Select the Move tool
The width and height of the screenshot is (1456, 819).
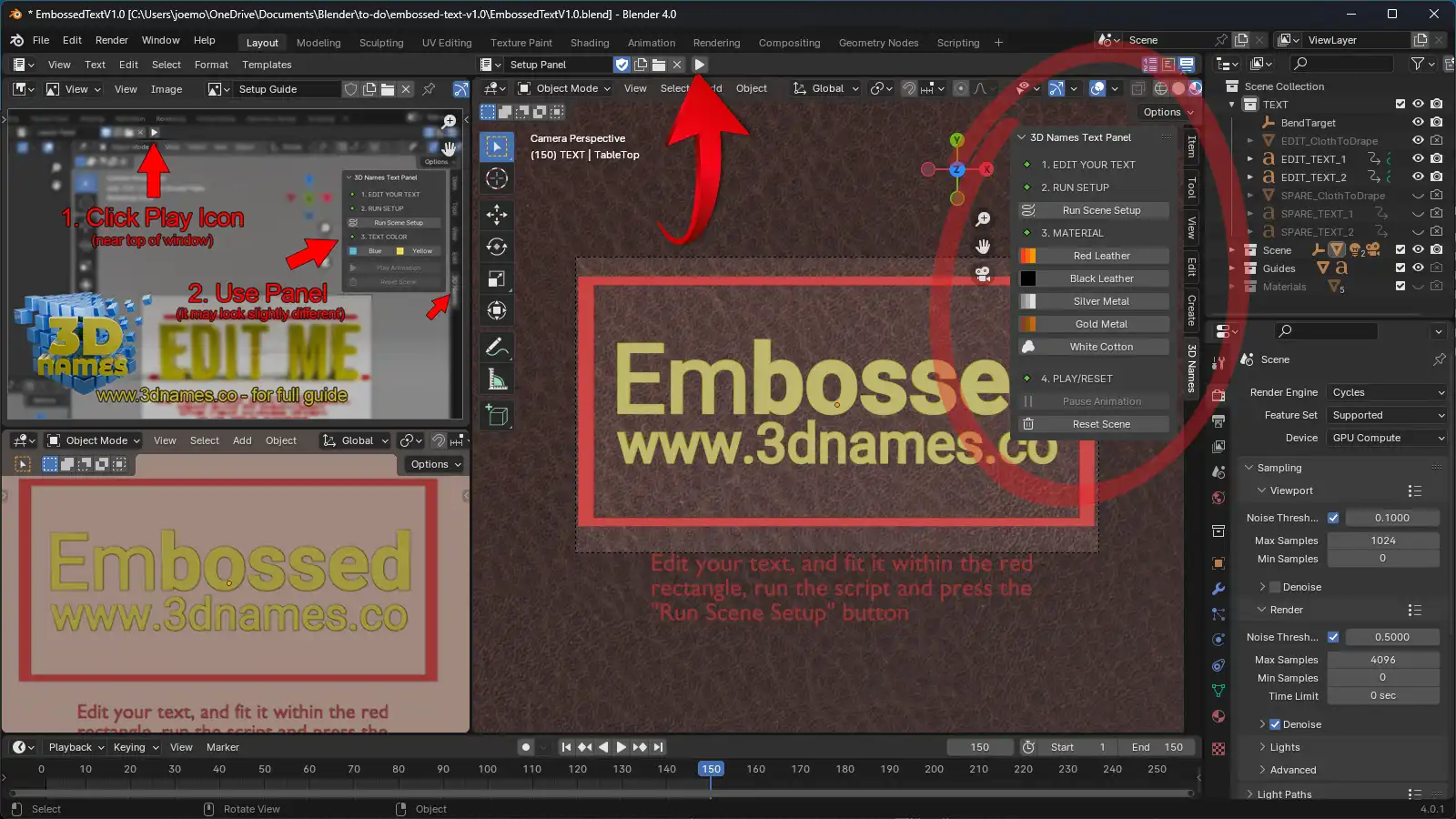click(497, 215)
